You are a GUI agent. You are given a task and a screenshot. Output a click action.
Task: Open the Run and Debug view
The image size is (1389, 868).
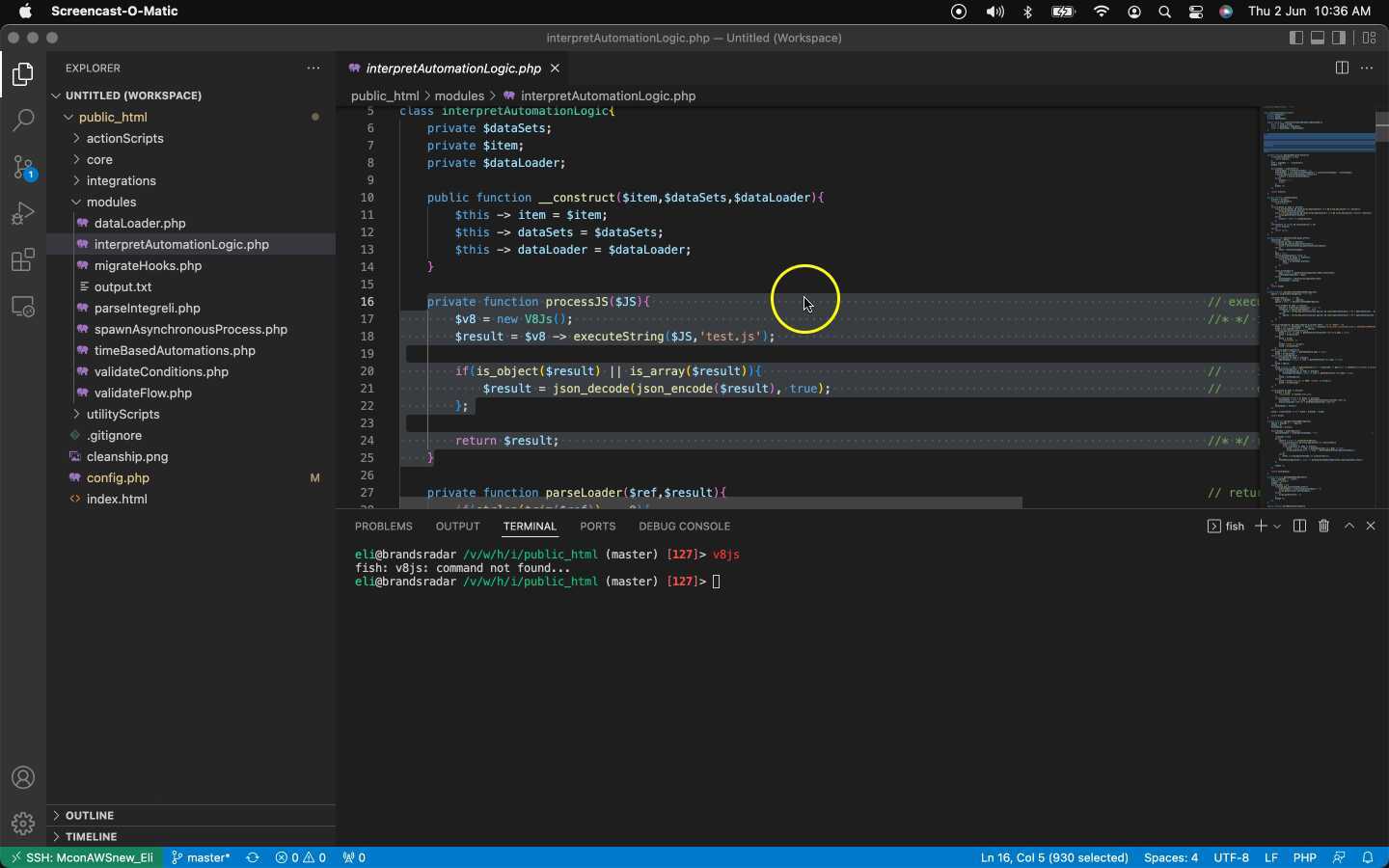[22, 213]
